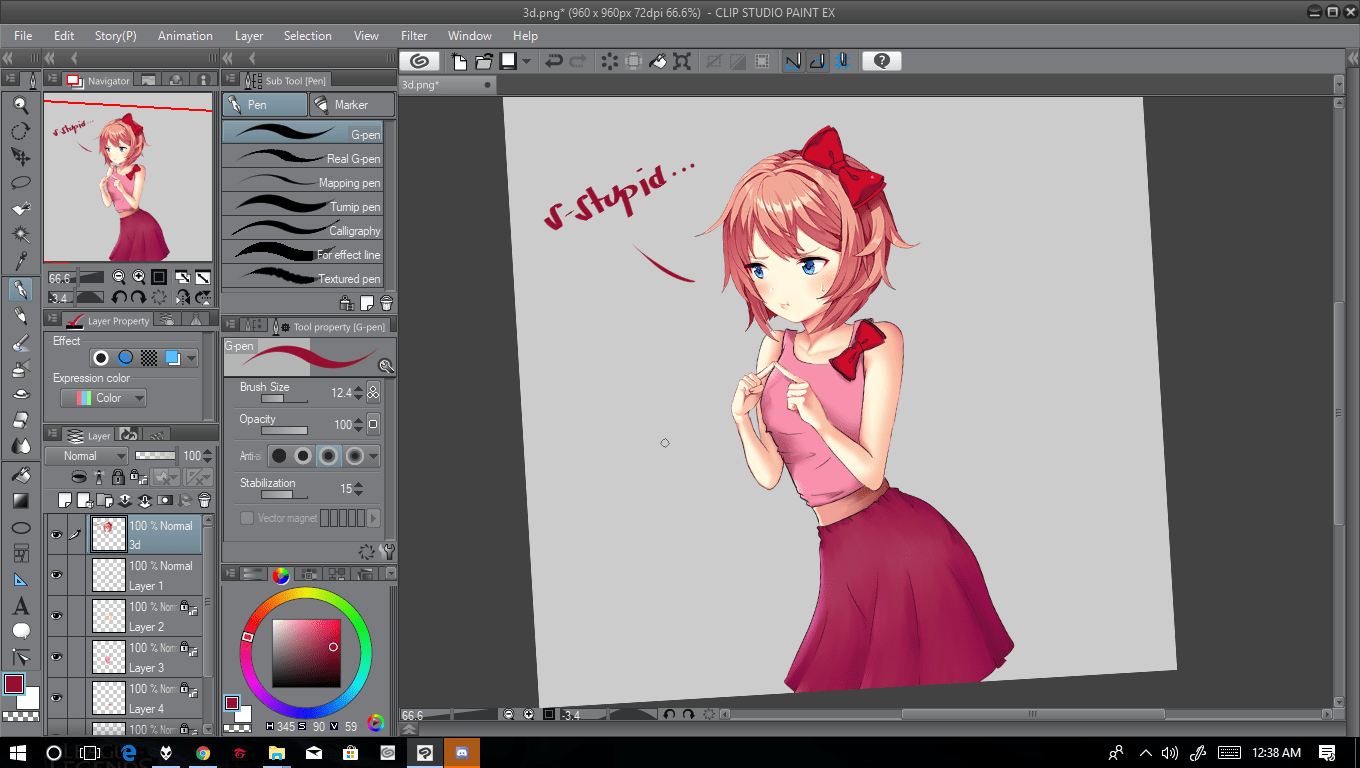The width and height of the screenshot is (1360, 768).
Task: Open the Expression color dropdown
Action: (103, 398)
